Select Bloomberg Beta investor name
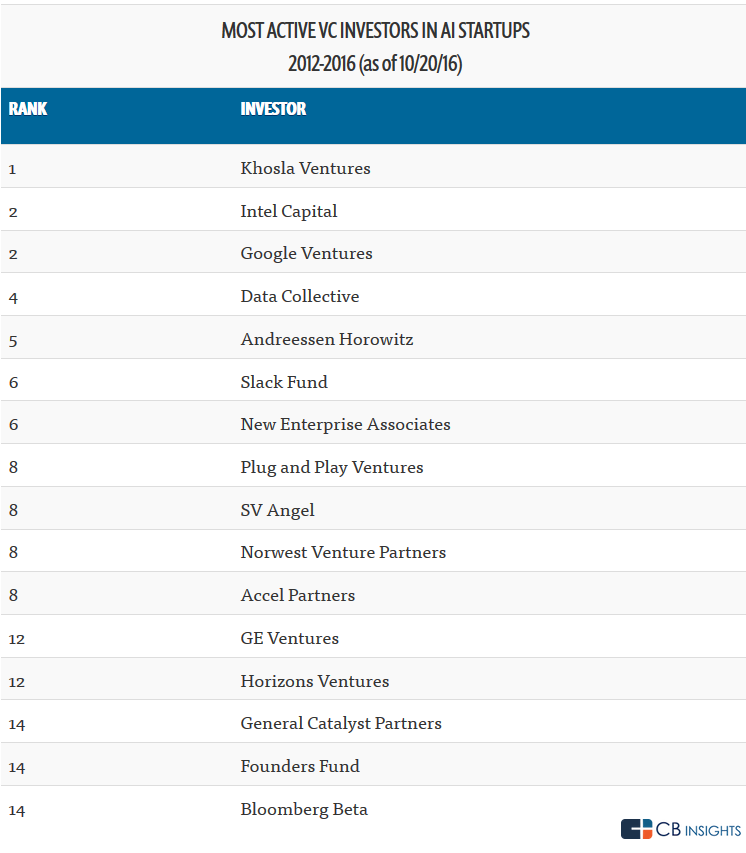 (x=304, y=809)
